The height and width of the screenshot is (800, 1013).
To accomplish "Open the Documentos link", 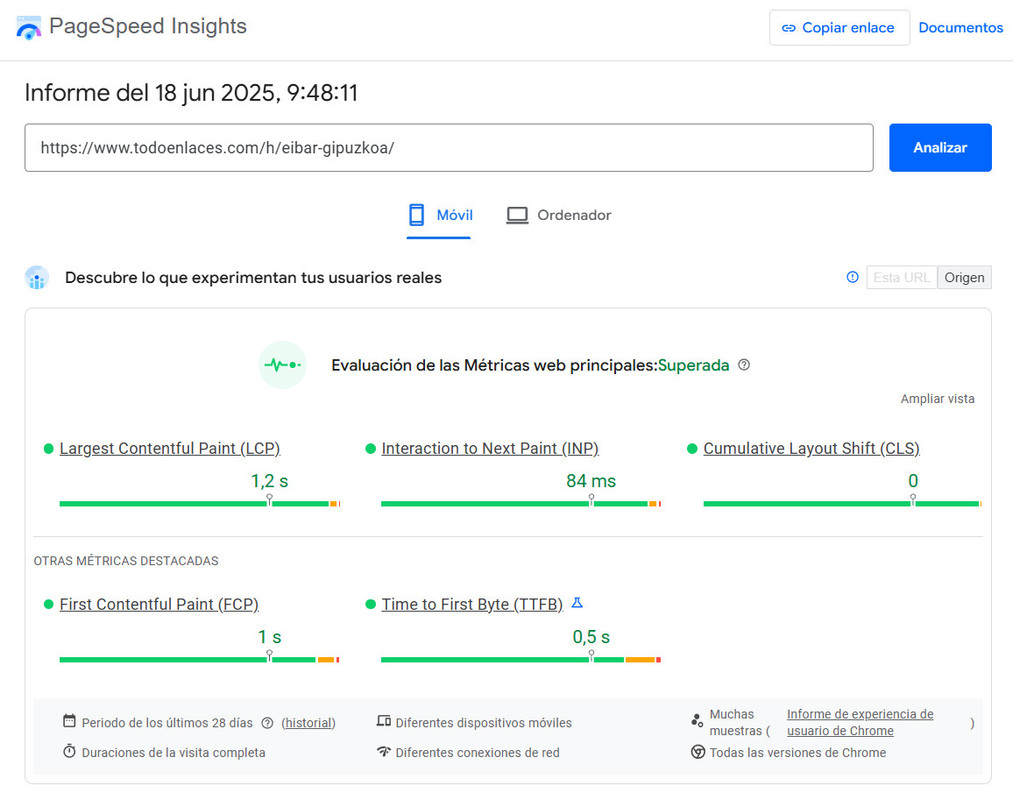I will coord(961,28).
